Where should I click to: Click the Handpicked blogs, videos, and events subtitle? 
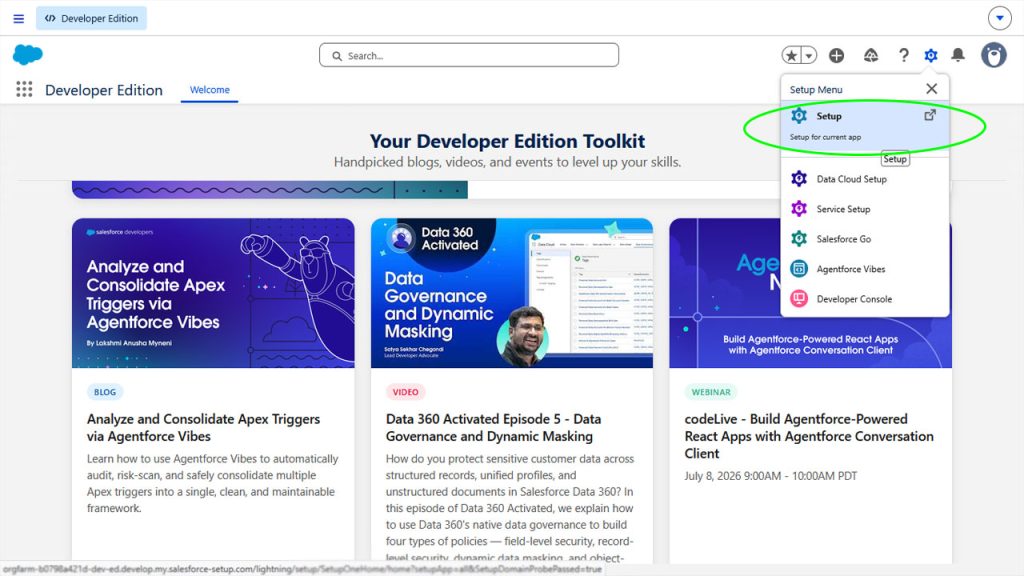[507, 162]
